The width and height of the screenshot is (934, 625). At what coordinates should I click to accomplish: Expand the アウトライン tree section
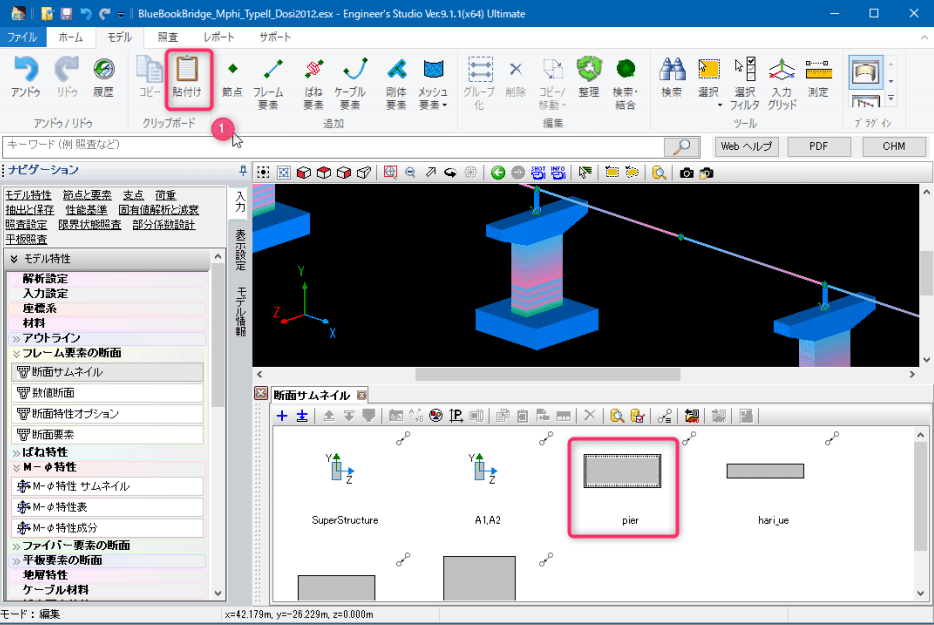pyautogui.click(x=17, y=338)
